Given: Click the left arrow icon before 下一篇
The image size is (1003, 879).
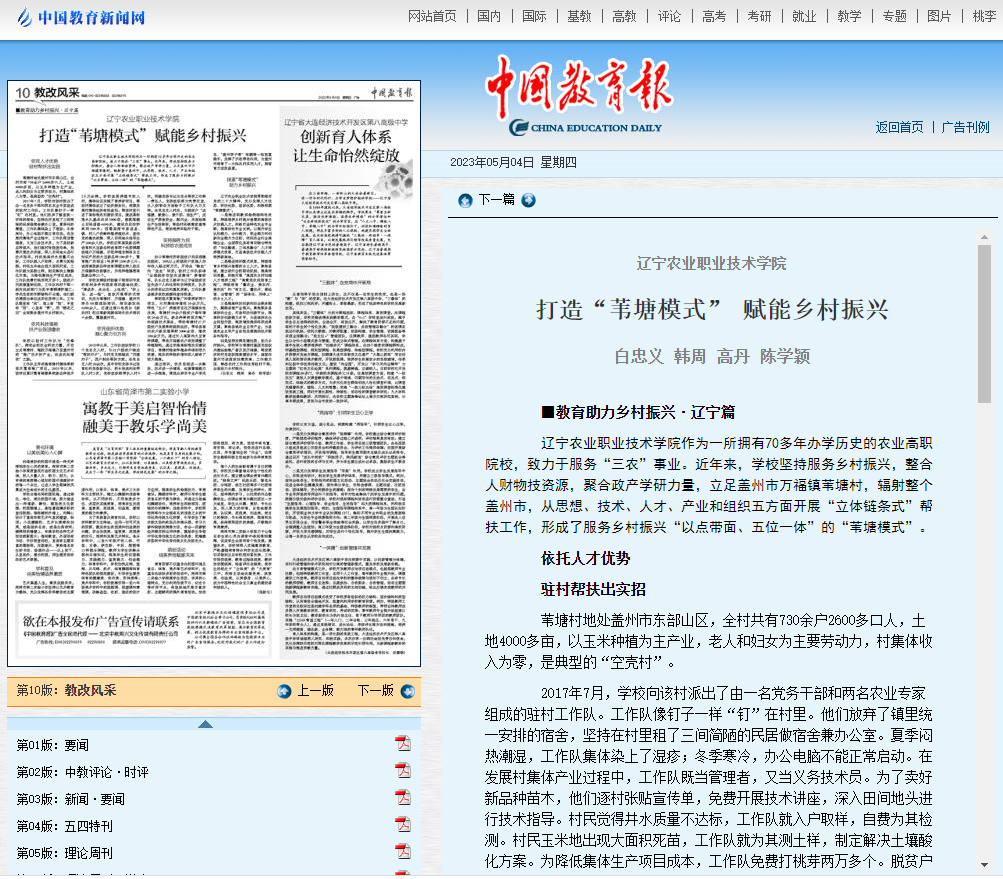Looking at the screenshot, I should pos(465,200).
